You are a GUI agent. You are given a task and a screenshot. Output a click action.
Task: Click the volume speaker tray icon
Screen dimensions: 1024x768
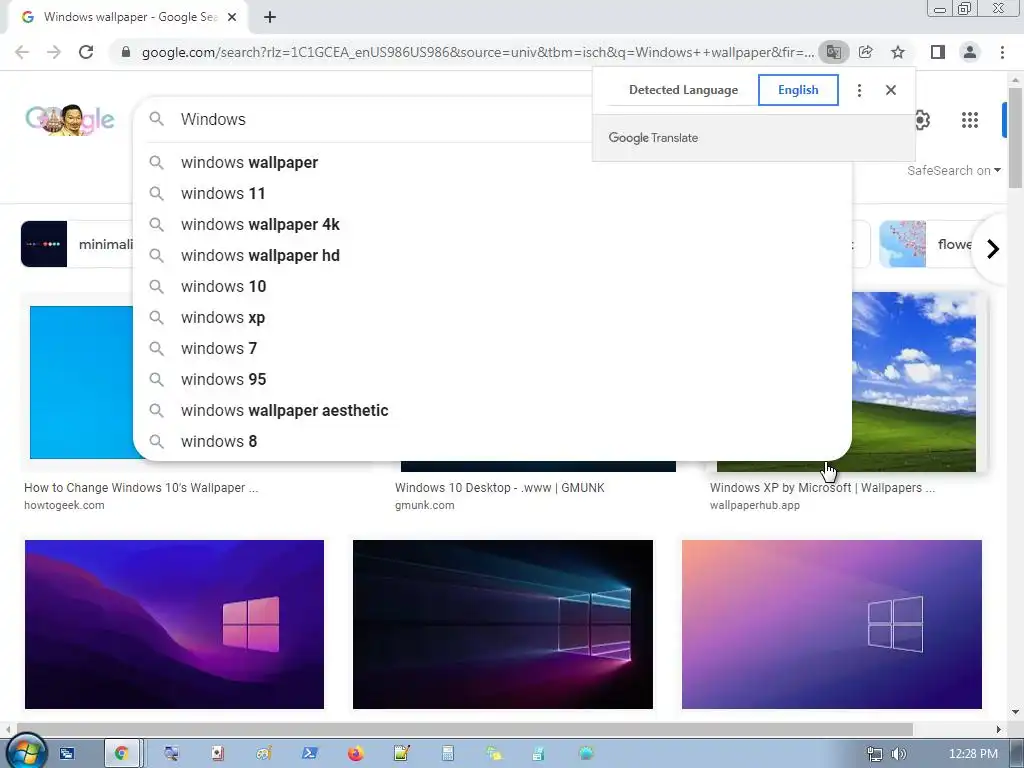click(x=899, y=754)
